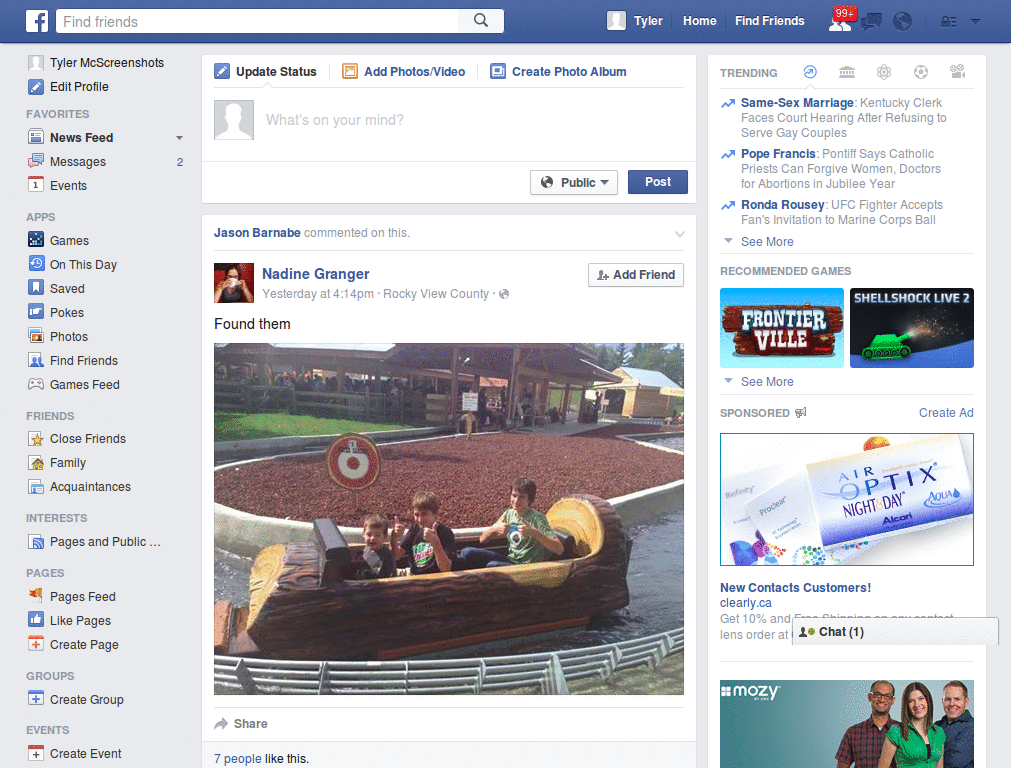This screenshot has height=768, width=1024.
Task: Open the post options chevron beside Jason Barnabe
Action: click(680, 234)
